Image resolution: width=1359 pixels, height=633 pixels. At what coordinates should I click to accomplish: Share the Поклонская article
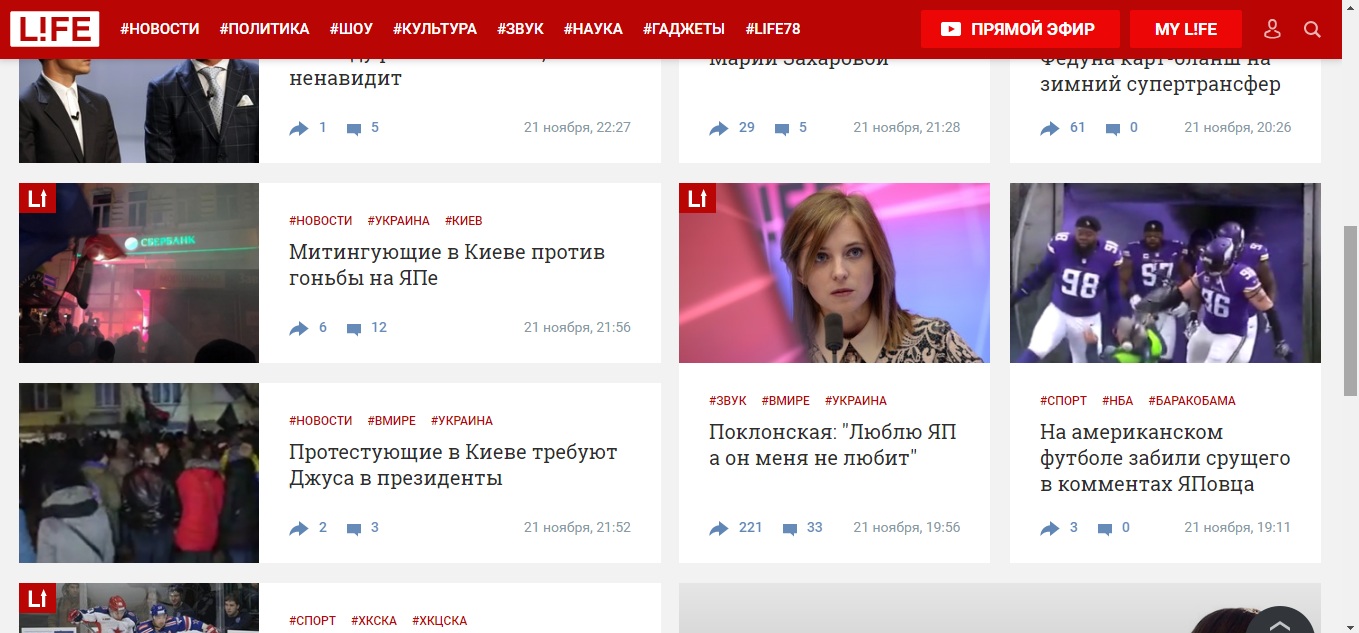pyautogui.click(x=719, y=528)
